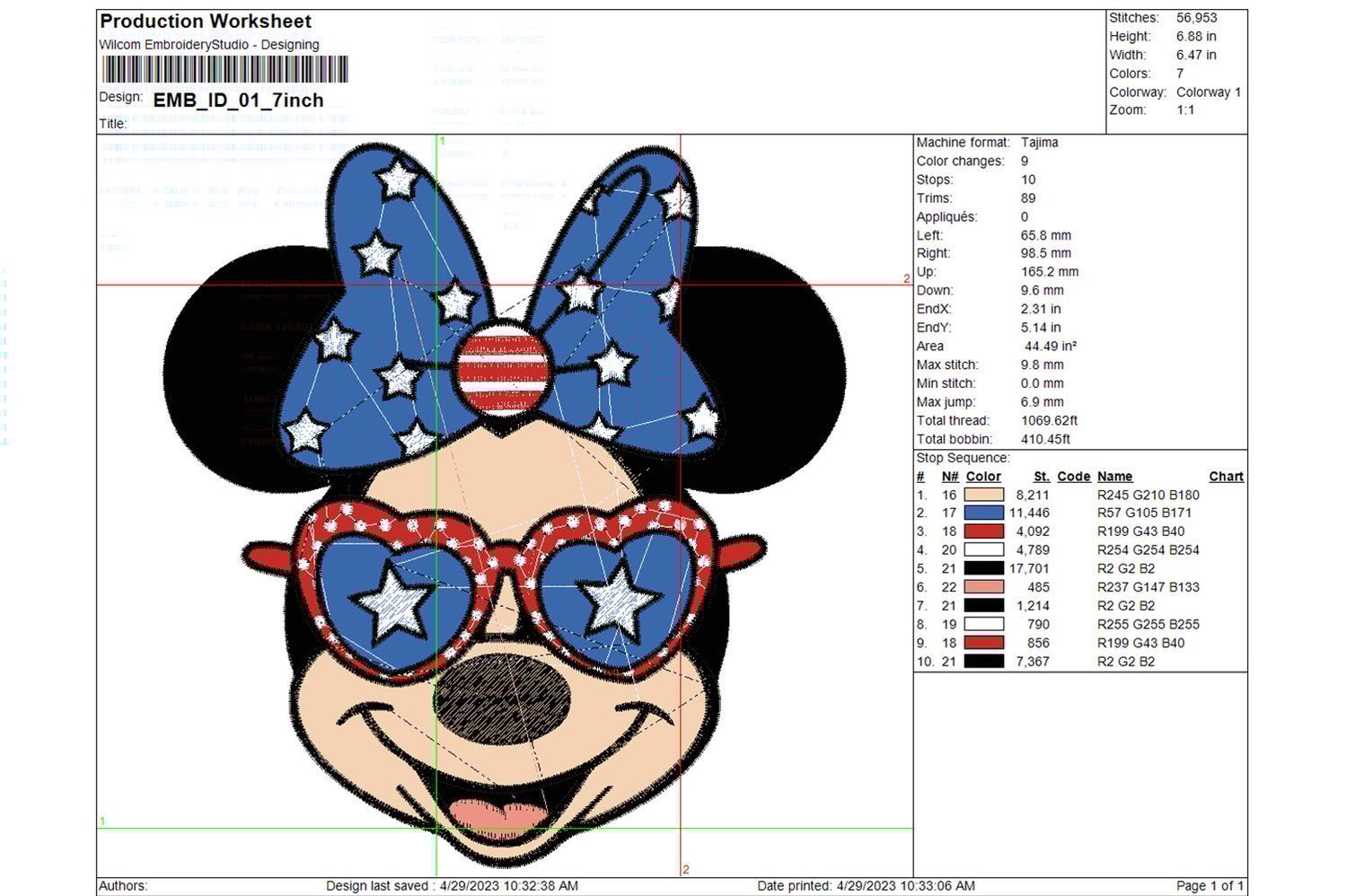
Task: Select the black swatch in stop row 5
Action: [983, 568]
